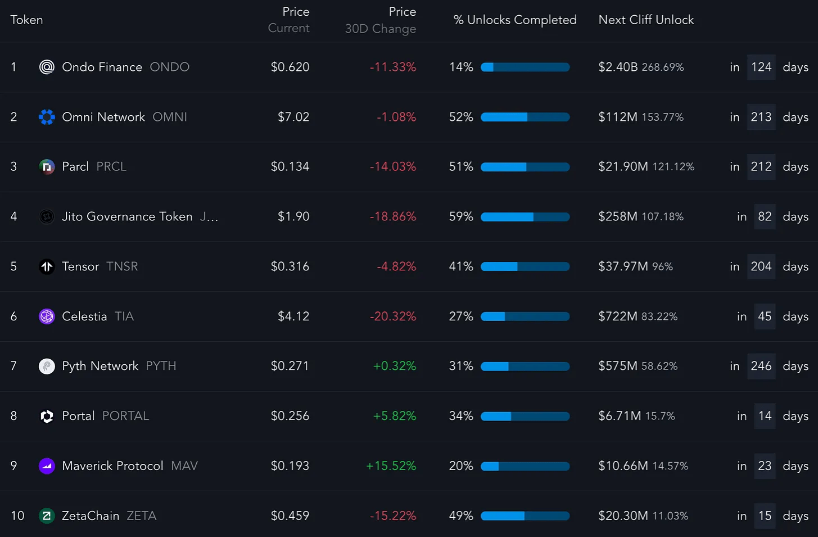Image resolution: width=818 pixels, height=537 pixels.
Task: Open Jito Governance Token name
Action: coord(127,217)
